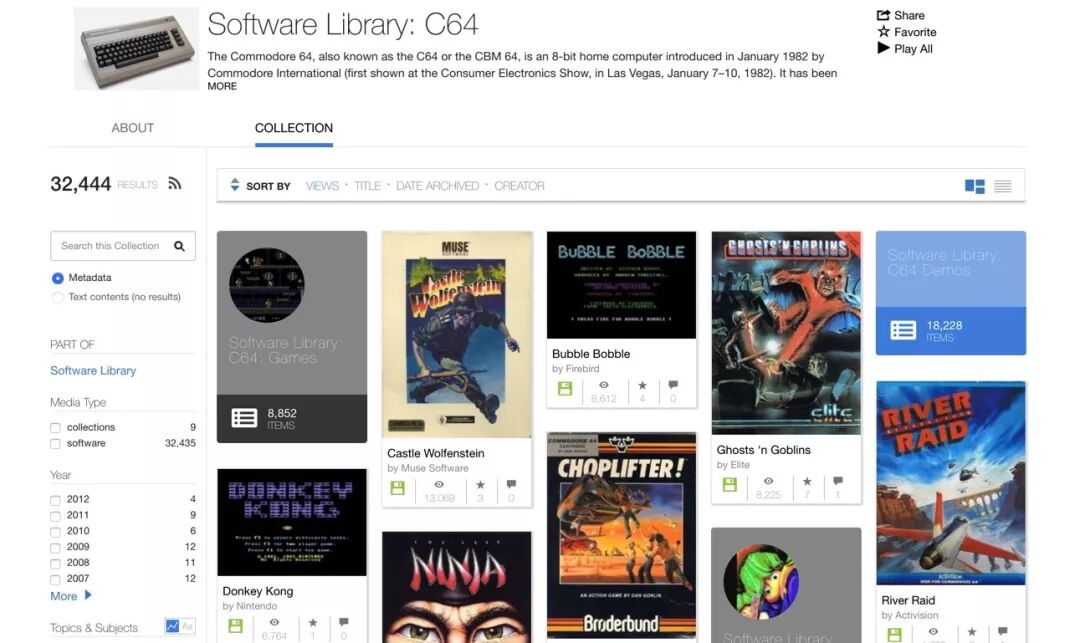Click the search magnifier icon

pos(179,246)
